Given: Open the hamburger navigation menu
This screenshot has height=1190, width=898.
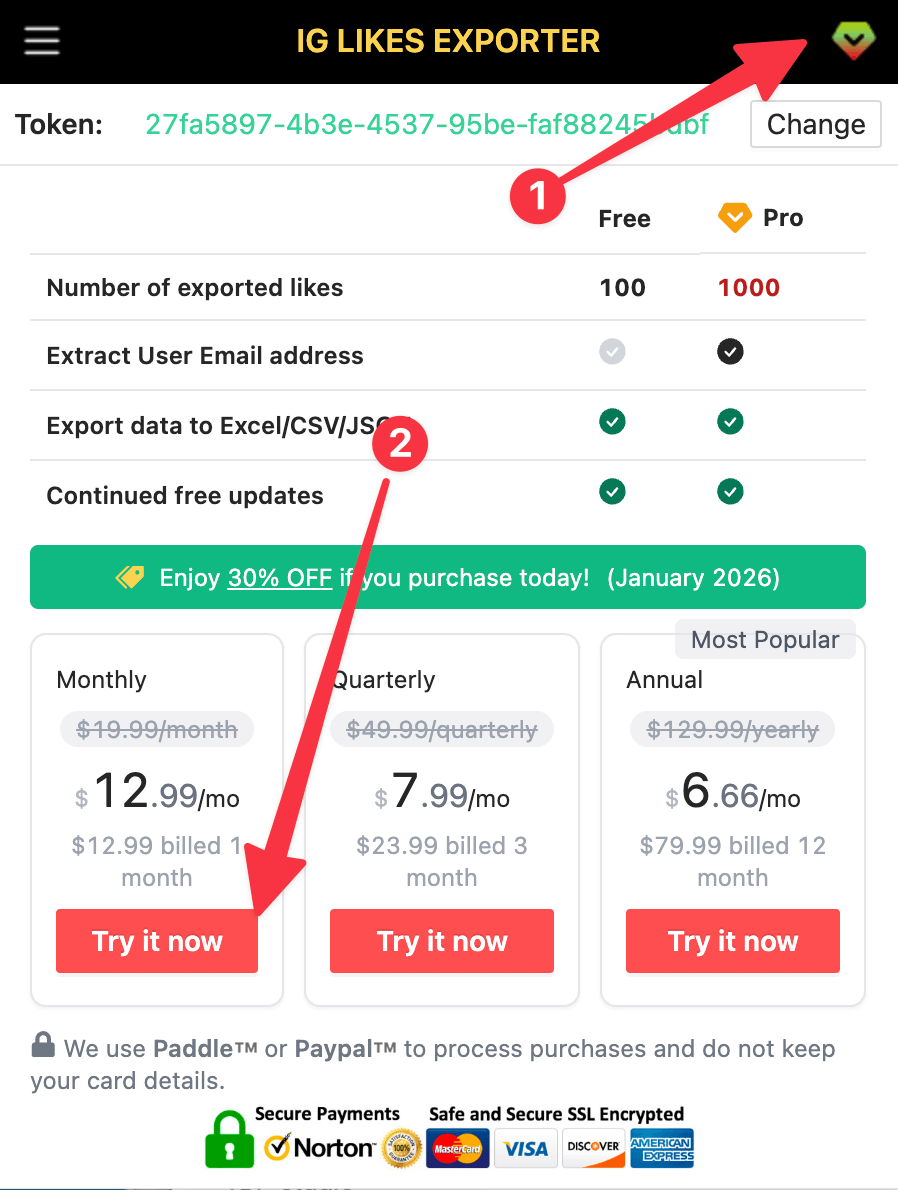Looking at the screenshot, I should tap(41, 40).
